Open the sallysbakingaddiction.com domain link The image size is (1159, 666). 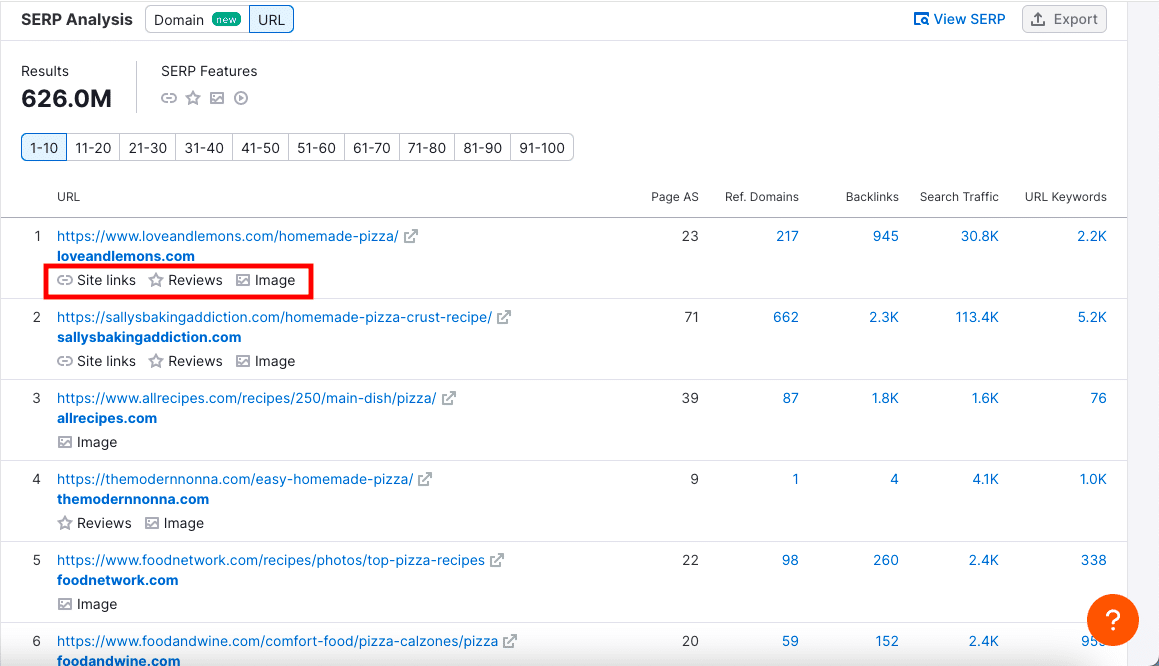tap(149, 337)
